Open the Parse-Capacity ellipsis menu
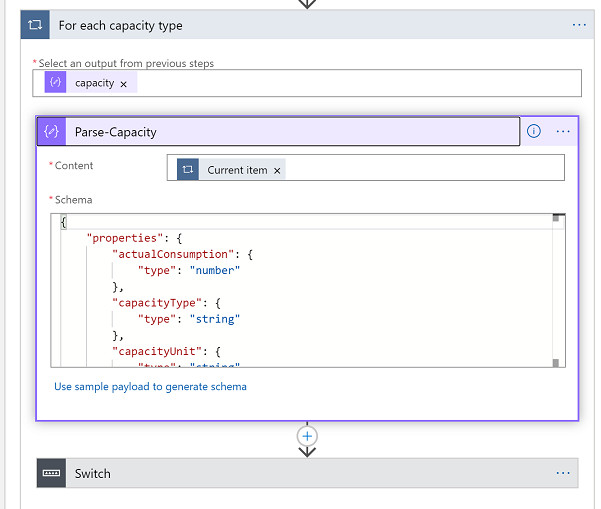 coord(564,131)
